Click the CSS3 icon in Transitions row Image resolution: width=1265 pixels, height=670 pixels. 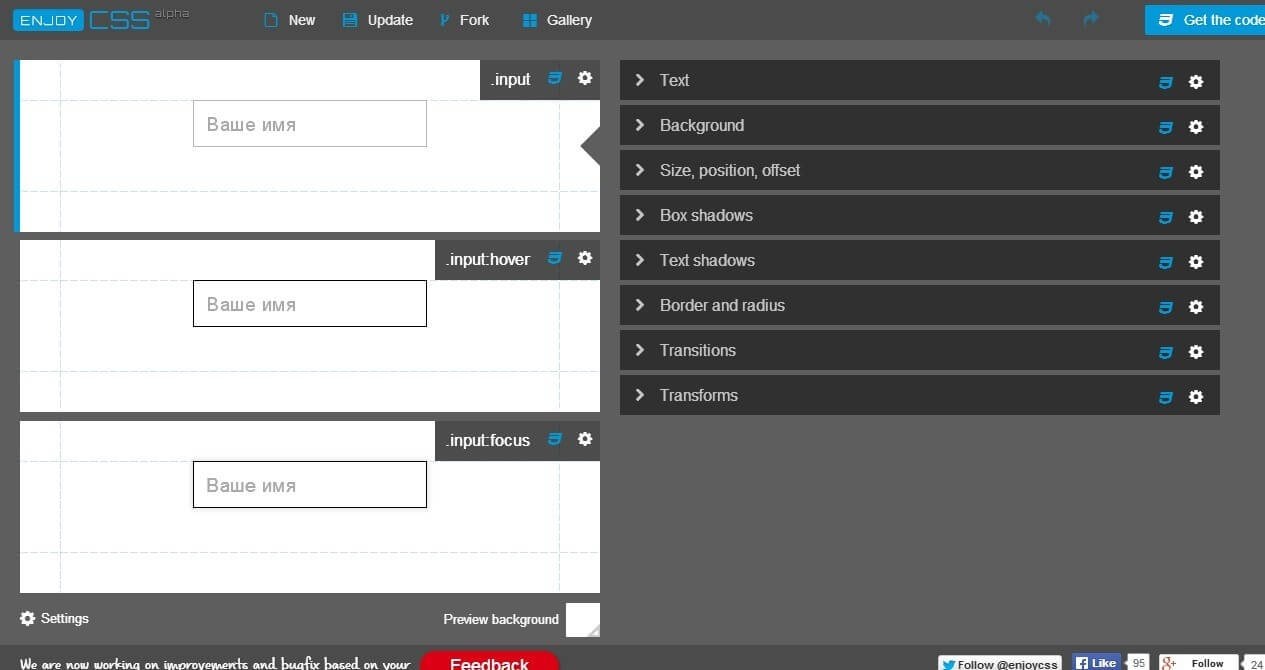1165,352
